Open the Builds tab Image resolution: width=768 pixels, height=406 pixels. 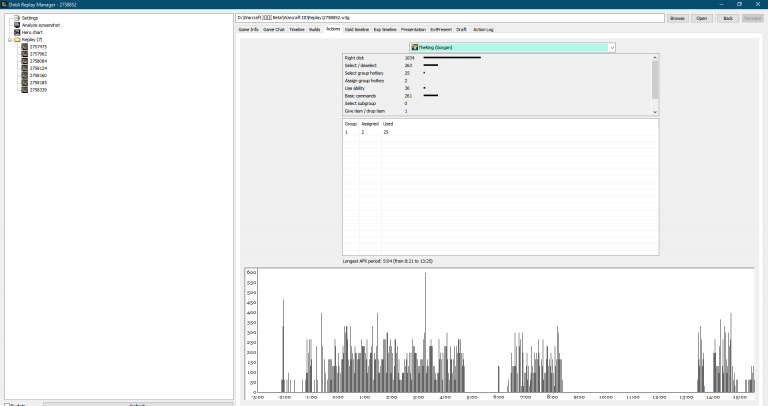tap(315, 30)
